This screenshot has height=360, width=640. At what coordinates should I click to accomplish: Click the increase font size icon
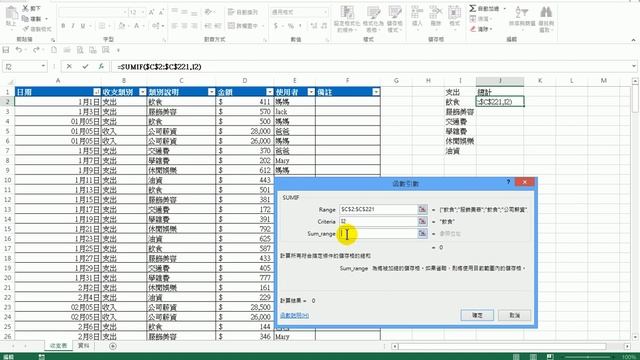pos(151,13)
